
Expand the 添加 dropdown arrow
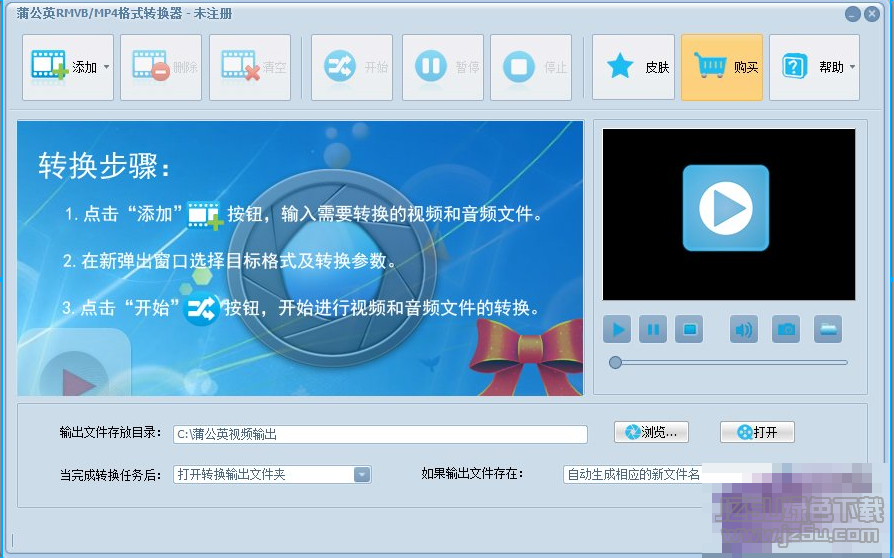107,67
